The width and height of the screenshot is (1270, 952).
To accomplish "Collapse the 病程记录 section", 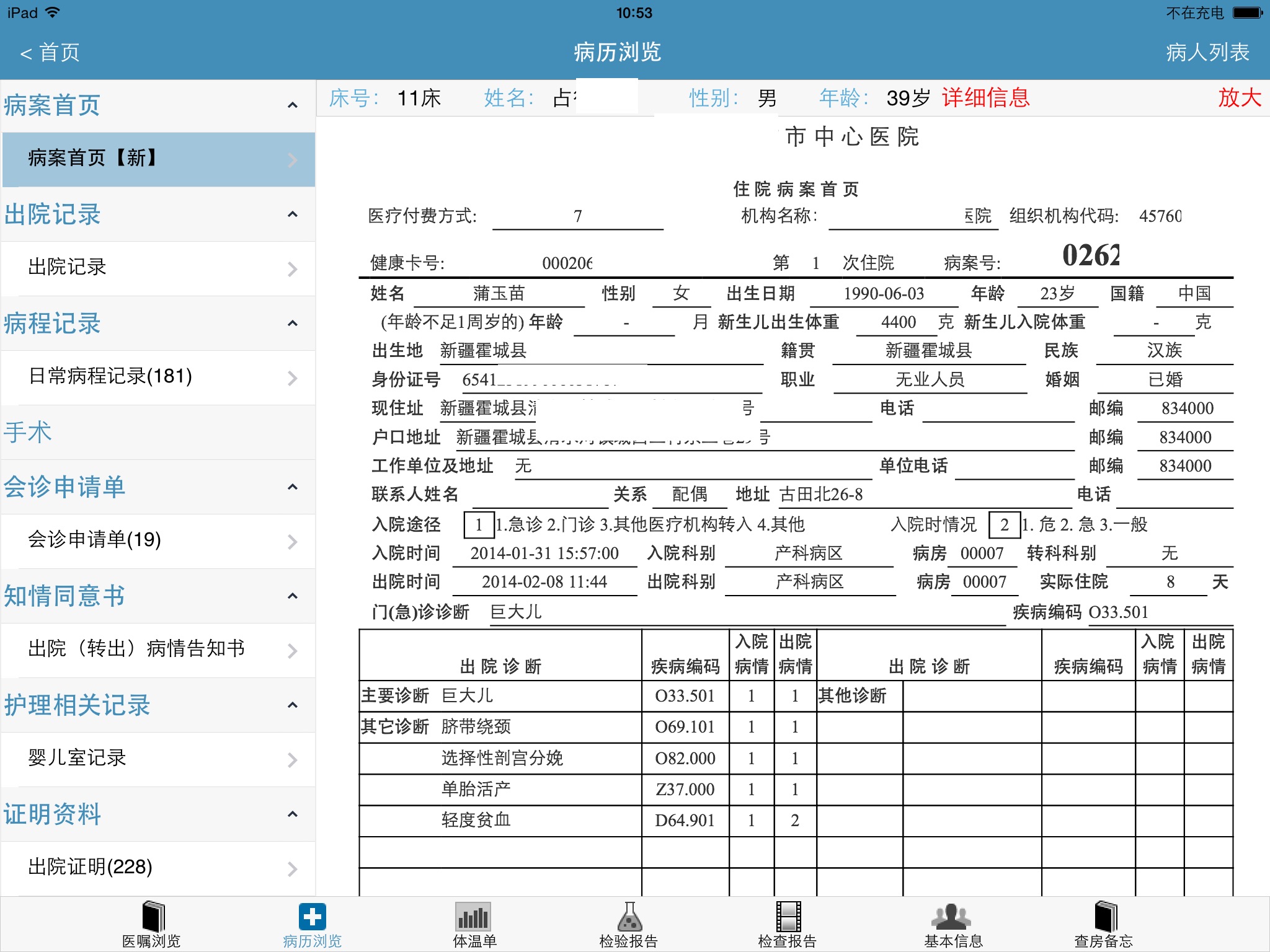I will (293, 324).
